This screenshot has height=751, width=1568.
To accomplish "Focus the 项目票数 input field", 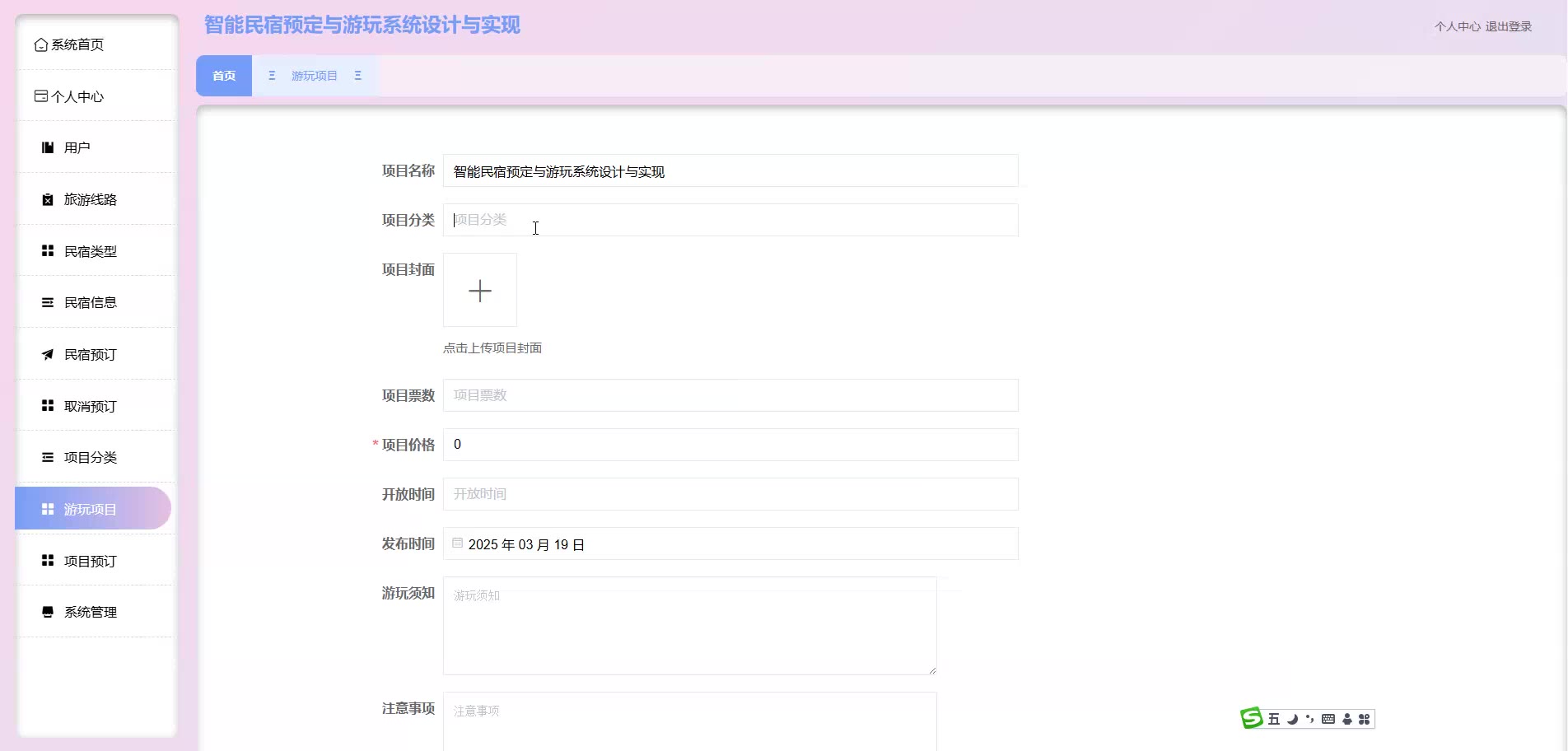I will 730,395.
